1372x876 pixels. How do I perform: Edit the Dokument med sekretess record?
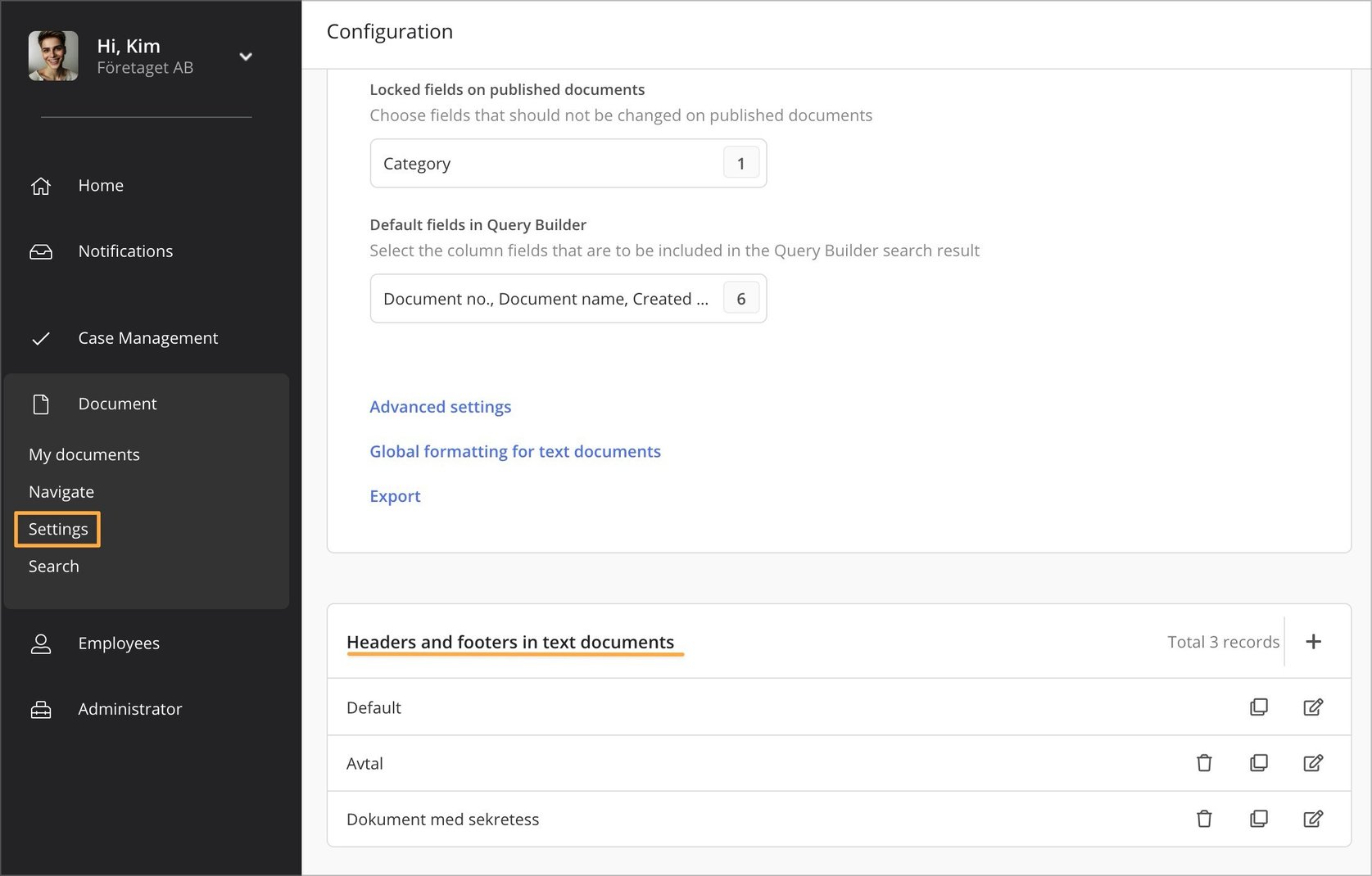[1313, 818]
